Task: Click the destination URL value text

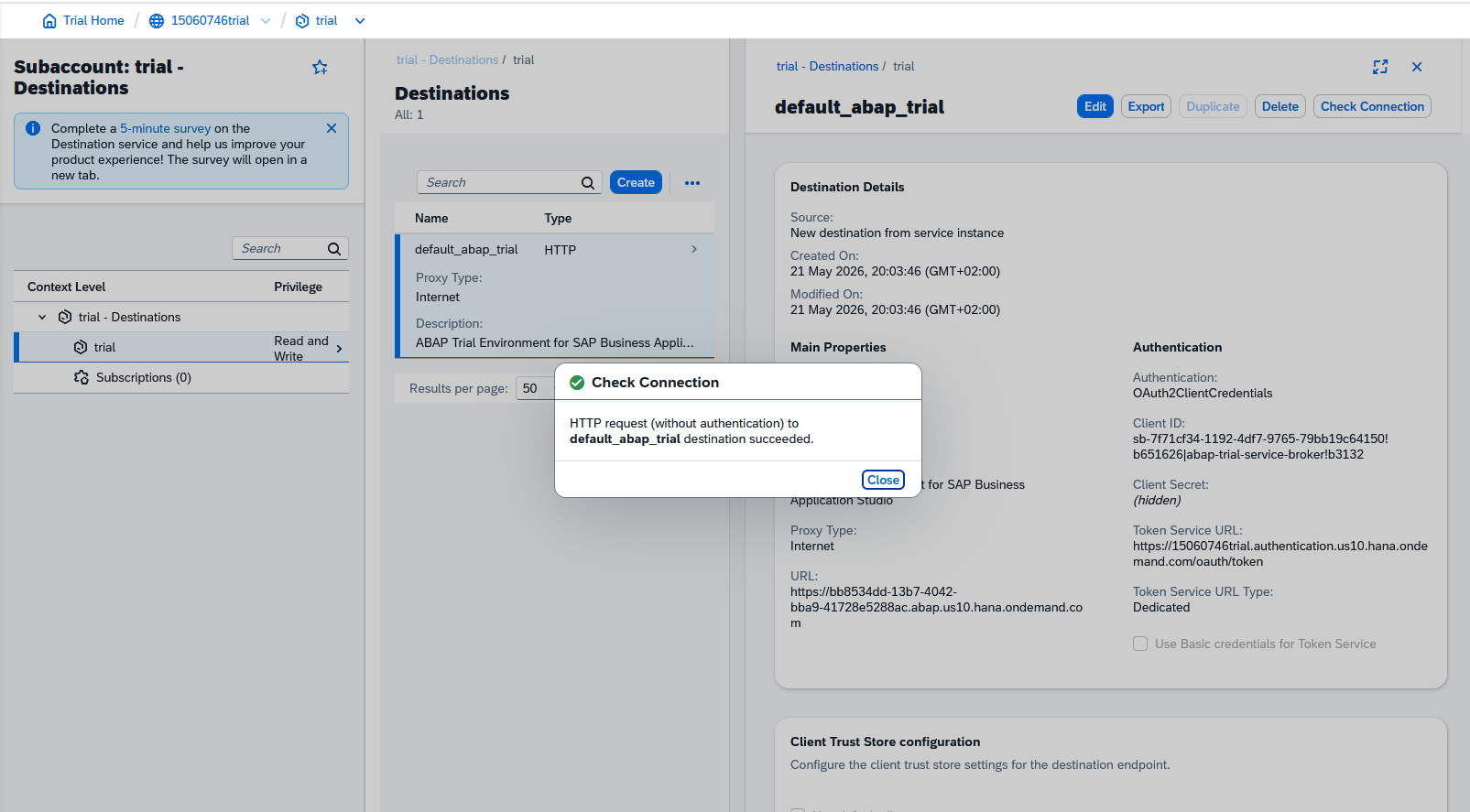Action: (x=936, y=607)
